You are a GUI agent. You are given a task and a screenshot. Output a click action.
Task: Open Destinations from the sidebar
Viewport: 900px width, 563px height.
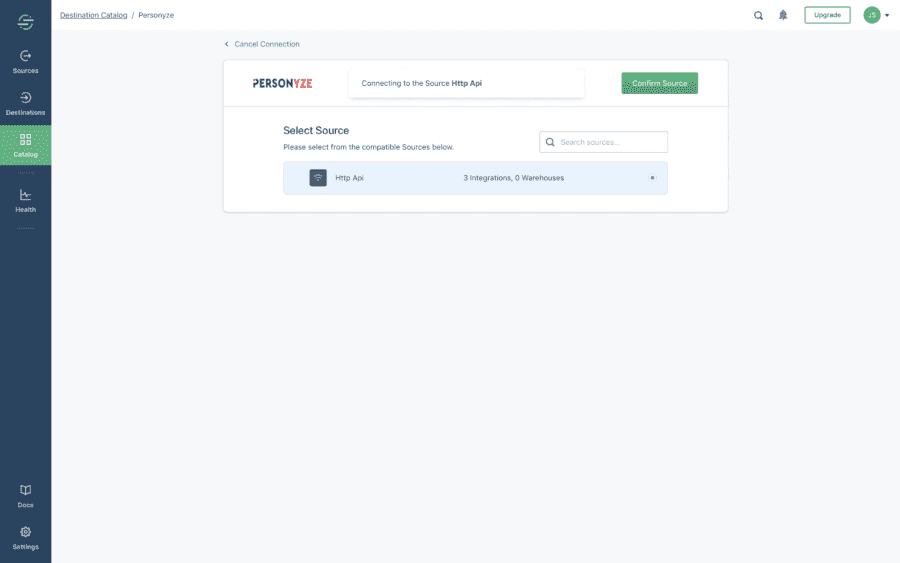coord(25,103)
